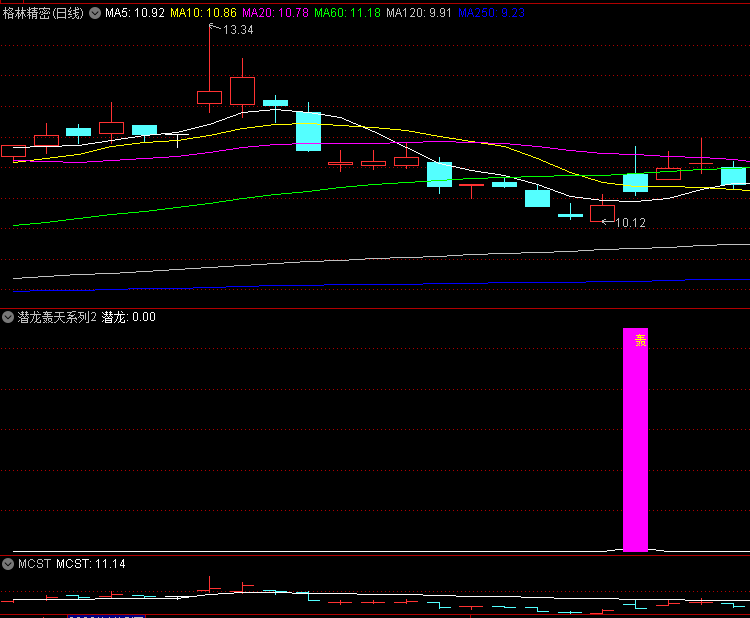
Task: Select the MA250: 9.23 label
Action: click(491, 13)
